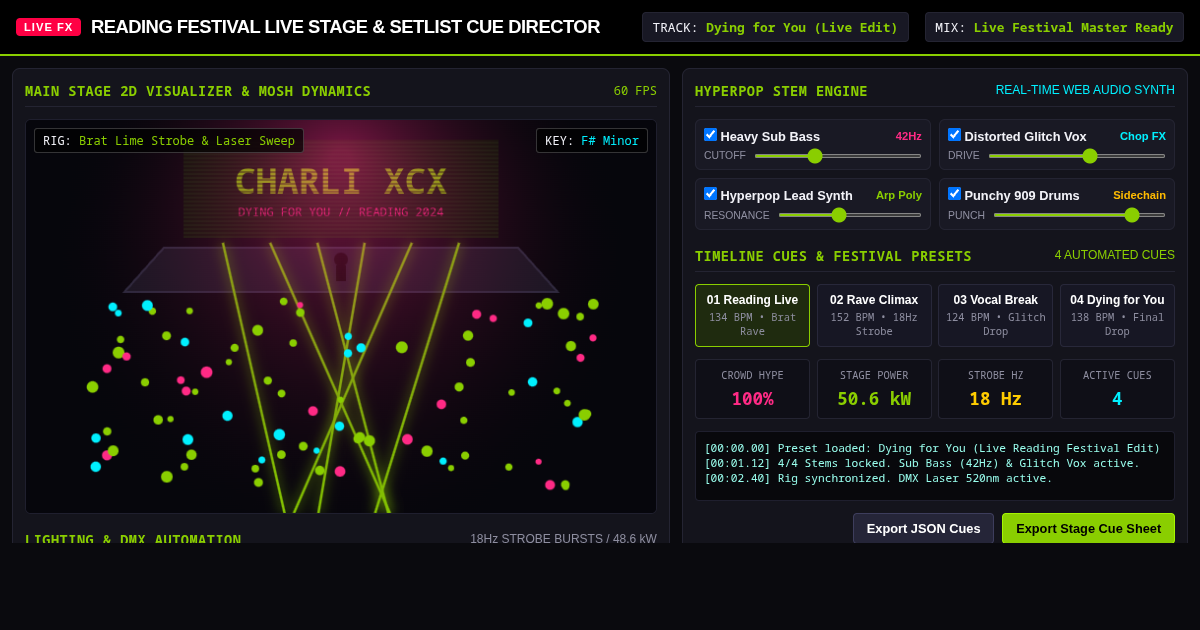Image resolution: width=1200 pixels, height=630 pixels.
Task: Click the Arp Poly tag
Action: point(899,195)
